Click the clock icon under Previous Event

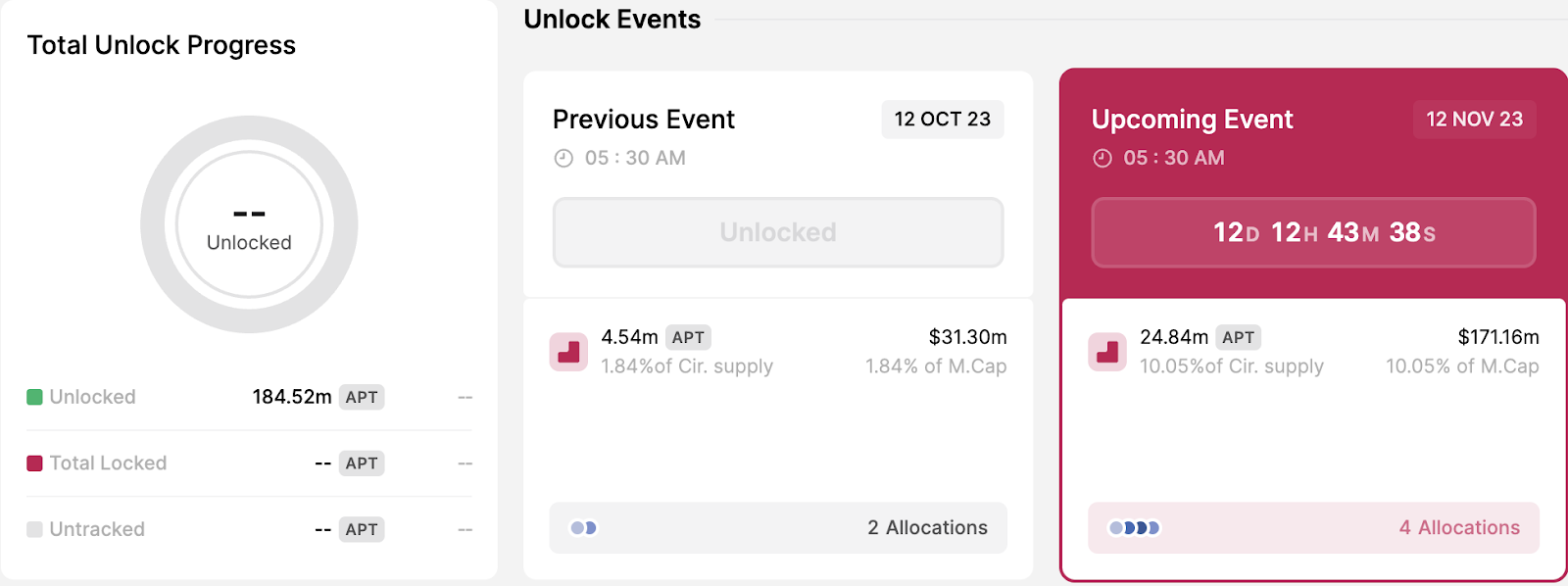pos(563,159)
